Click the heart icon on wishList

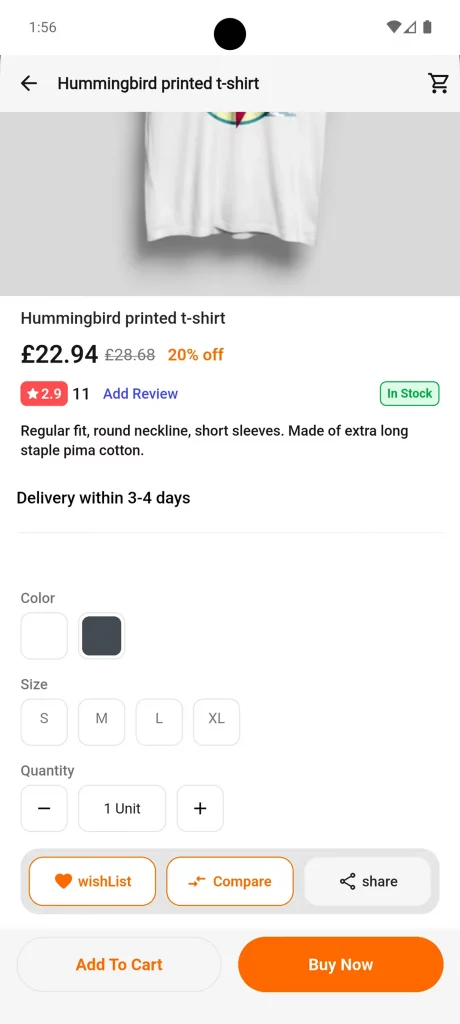coord(63,881)
